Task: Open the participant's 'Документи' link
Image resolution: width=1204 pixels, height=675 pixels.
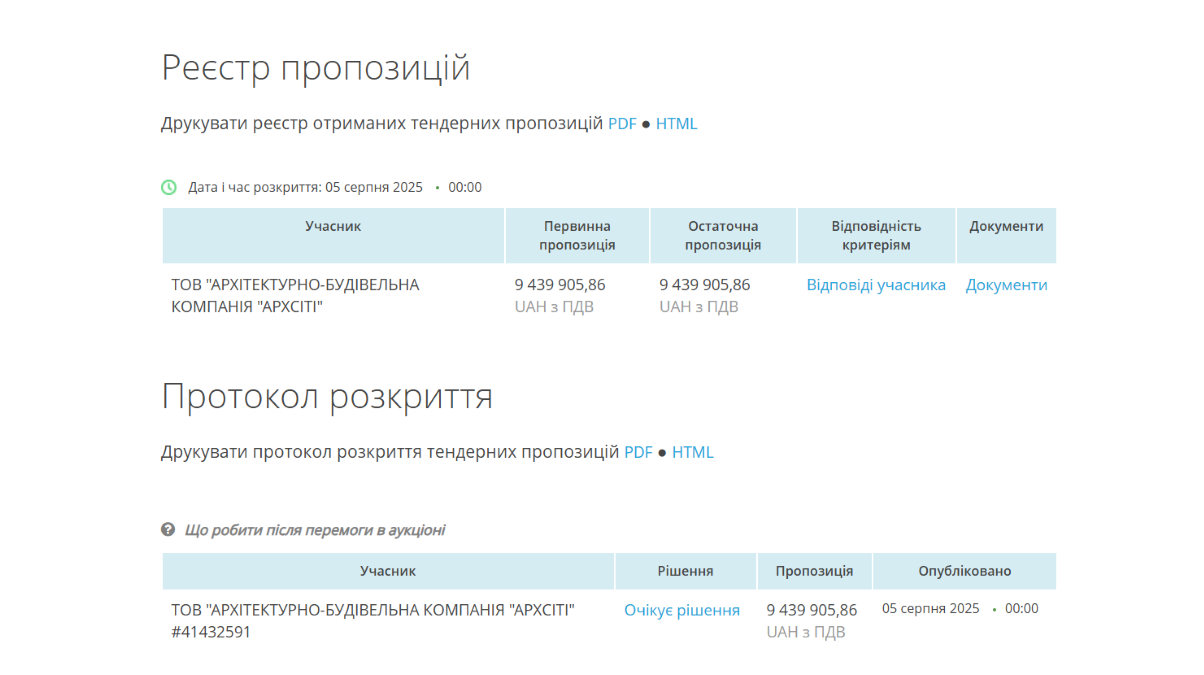Action: [x=1006, y=285]
